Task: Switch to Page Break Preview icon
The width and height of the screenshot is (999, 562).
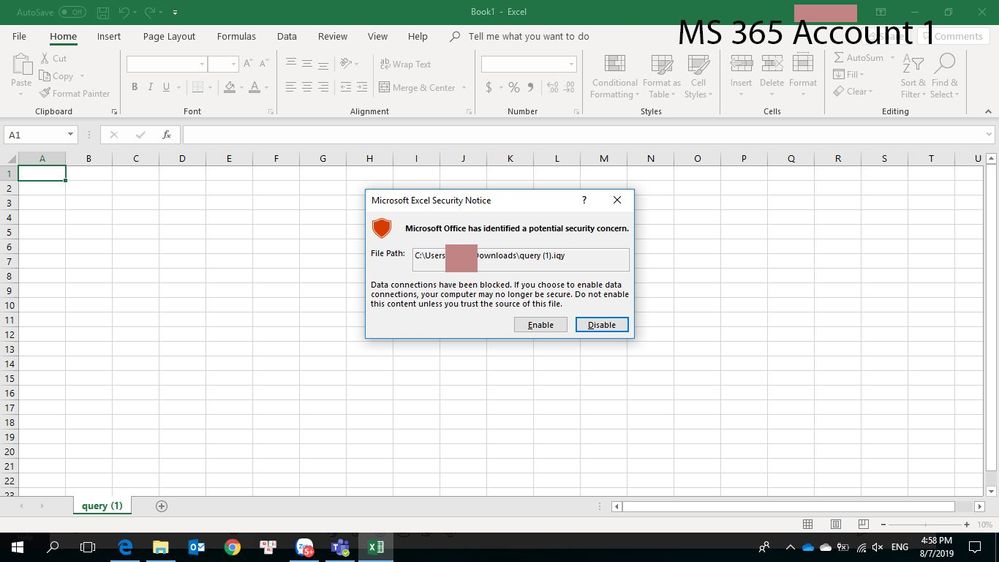Action: (x=863, y=524)
